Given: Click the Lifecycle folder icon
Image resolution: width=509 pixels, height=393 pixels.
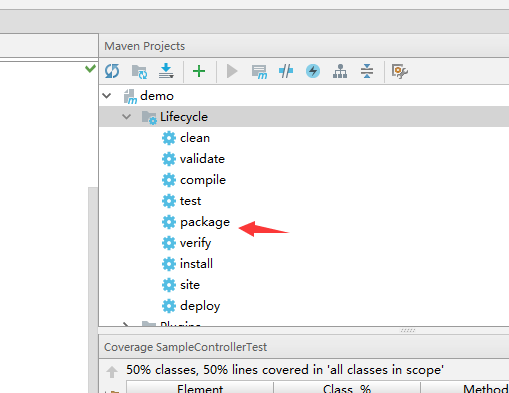Looking at the screenshot, I should (149, 117).
